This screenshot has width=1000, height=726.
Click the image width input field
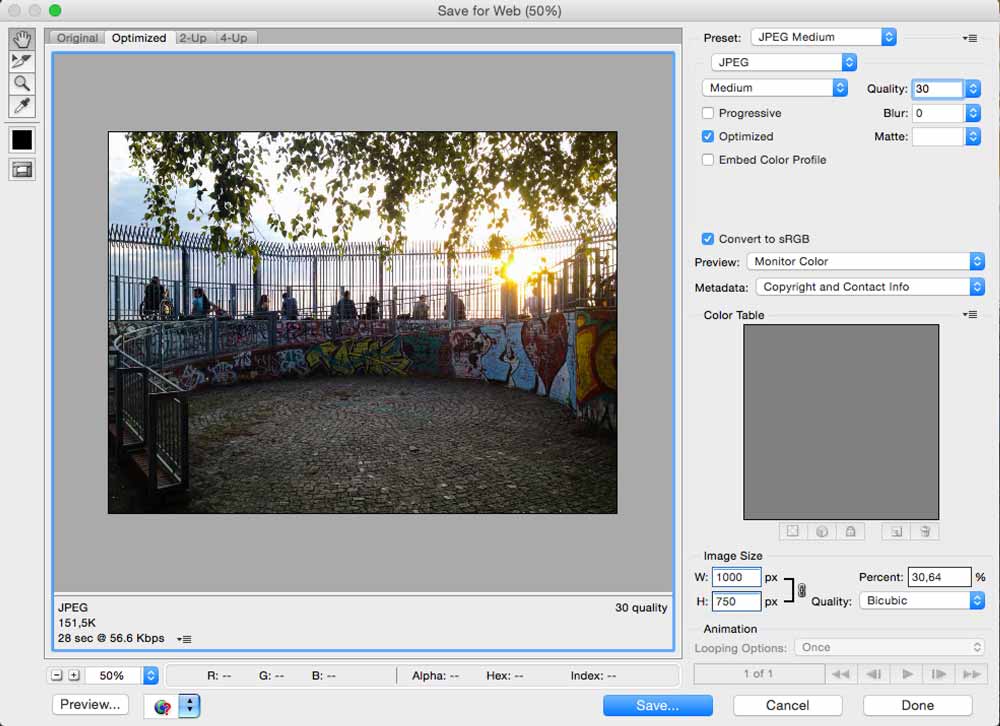(x=736, y=577)
